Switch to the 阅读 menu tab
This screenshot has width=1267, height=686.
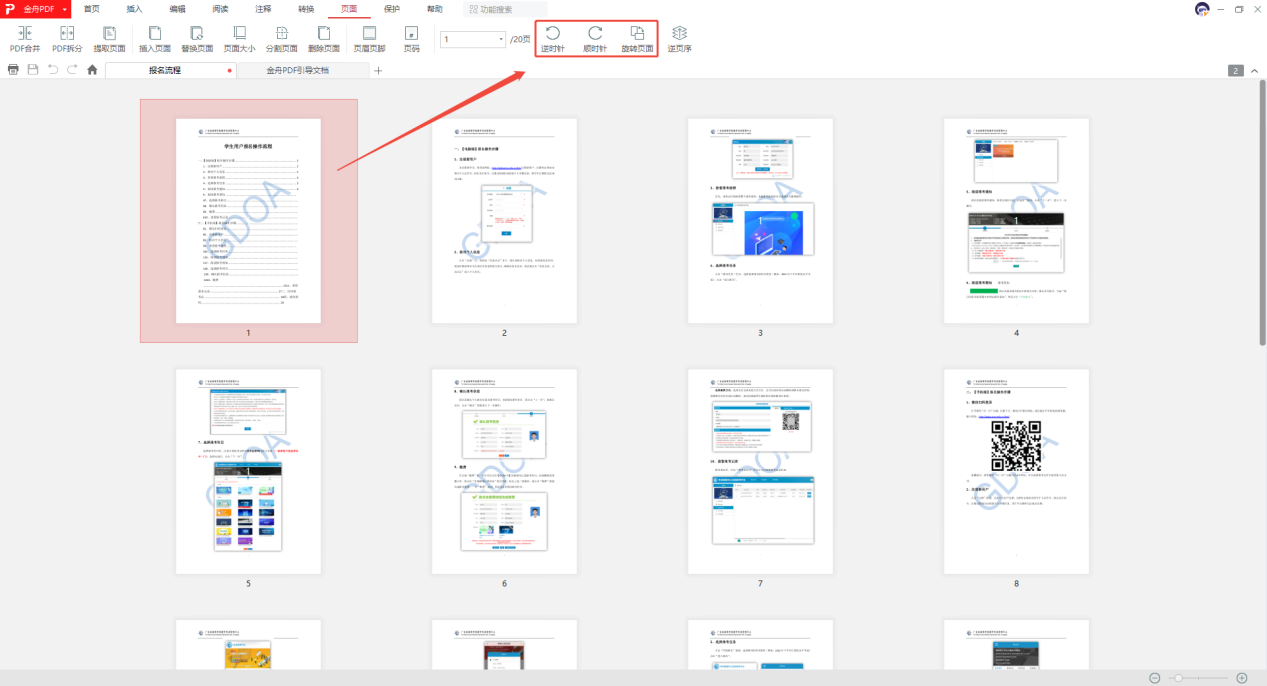click(220, 8)
